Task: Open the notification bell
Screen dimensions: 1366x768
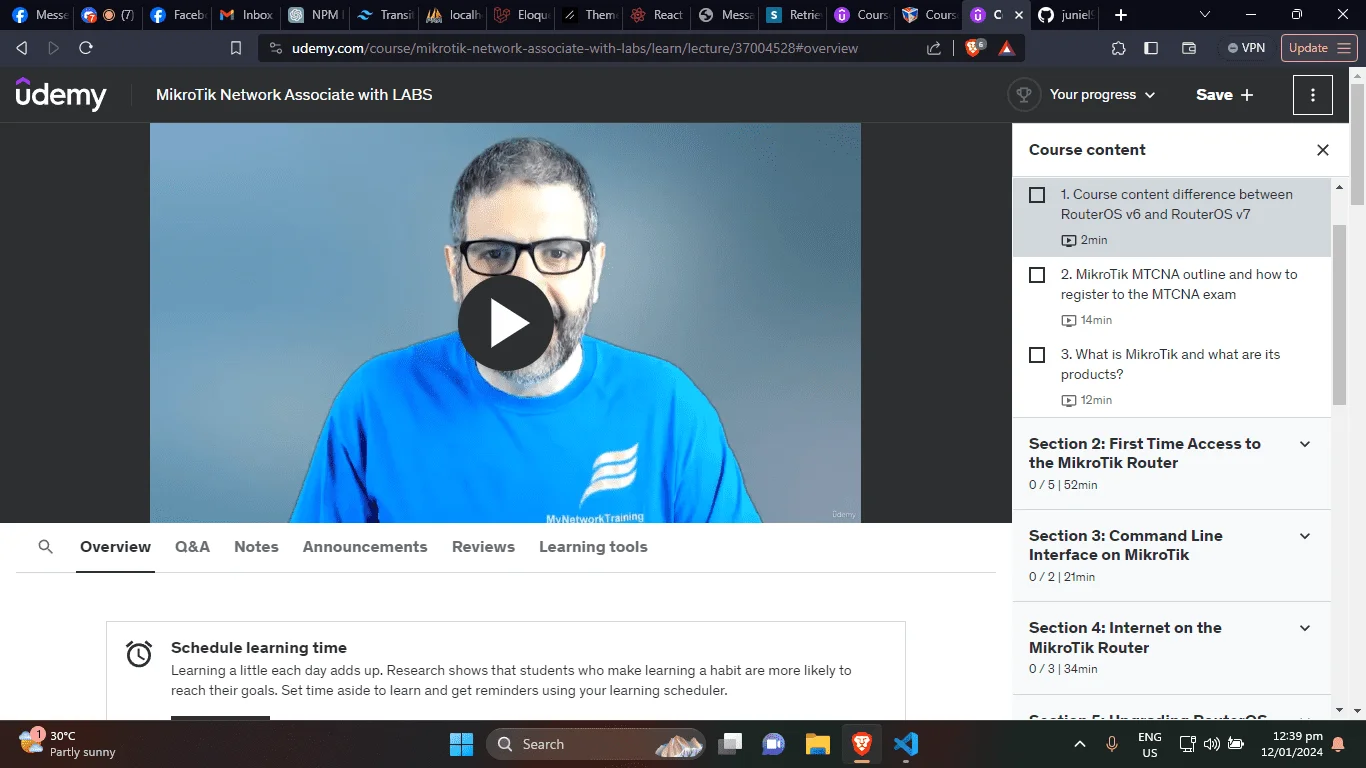Action: tap(1338, 744)
